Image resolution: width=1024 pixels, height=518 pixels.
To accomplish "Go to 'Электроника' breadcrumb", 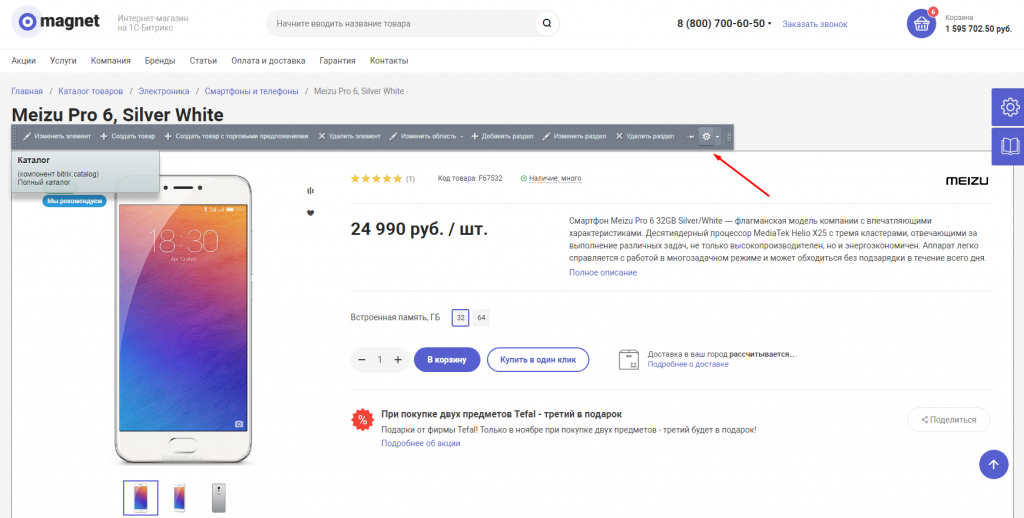I will (164, 91).
